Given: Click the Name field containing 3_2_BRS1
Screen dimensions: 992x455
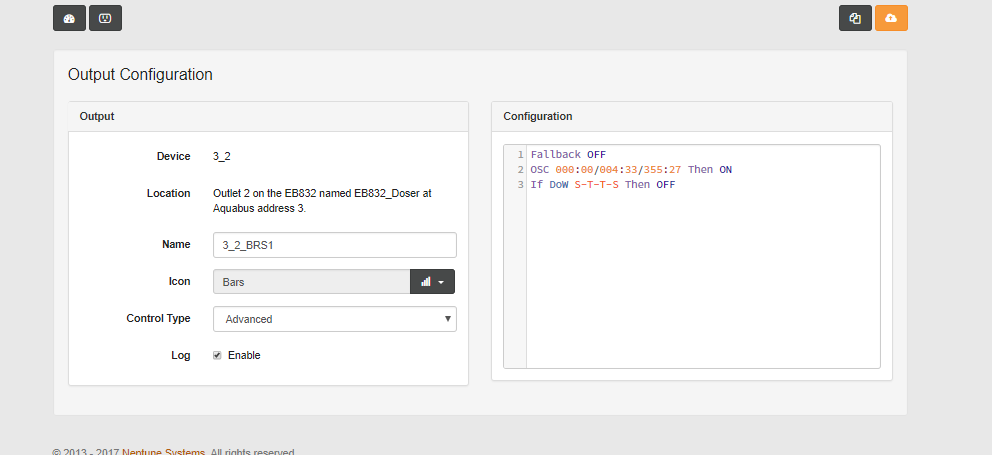Looking at the screenshot, I should point(335,245).
